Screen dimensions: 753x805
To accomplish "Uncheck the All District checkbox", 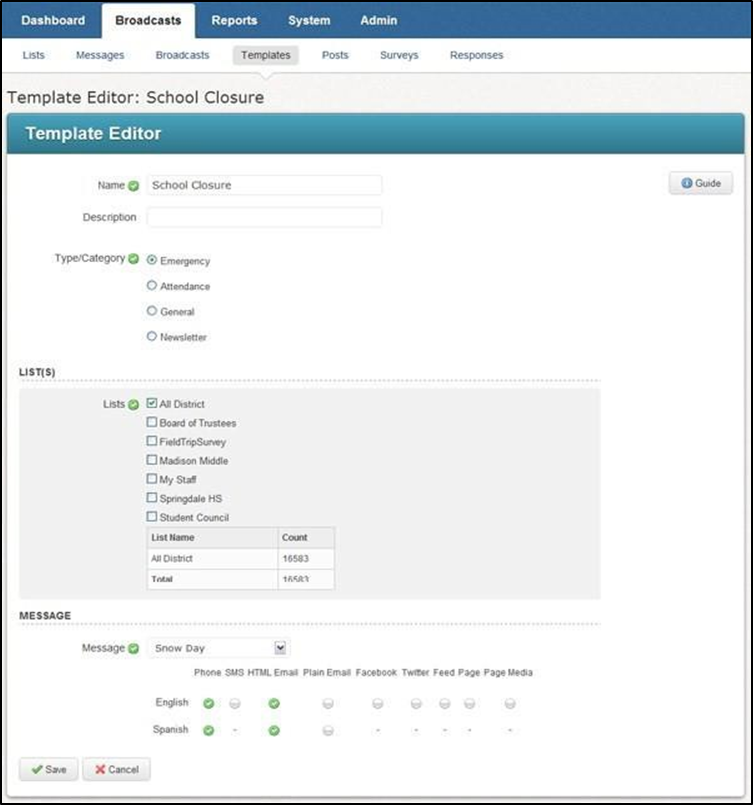I will (152, 403).
